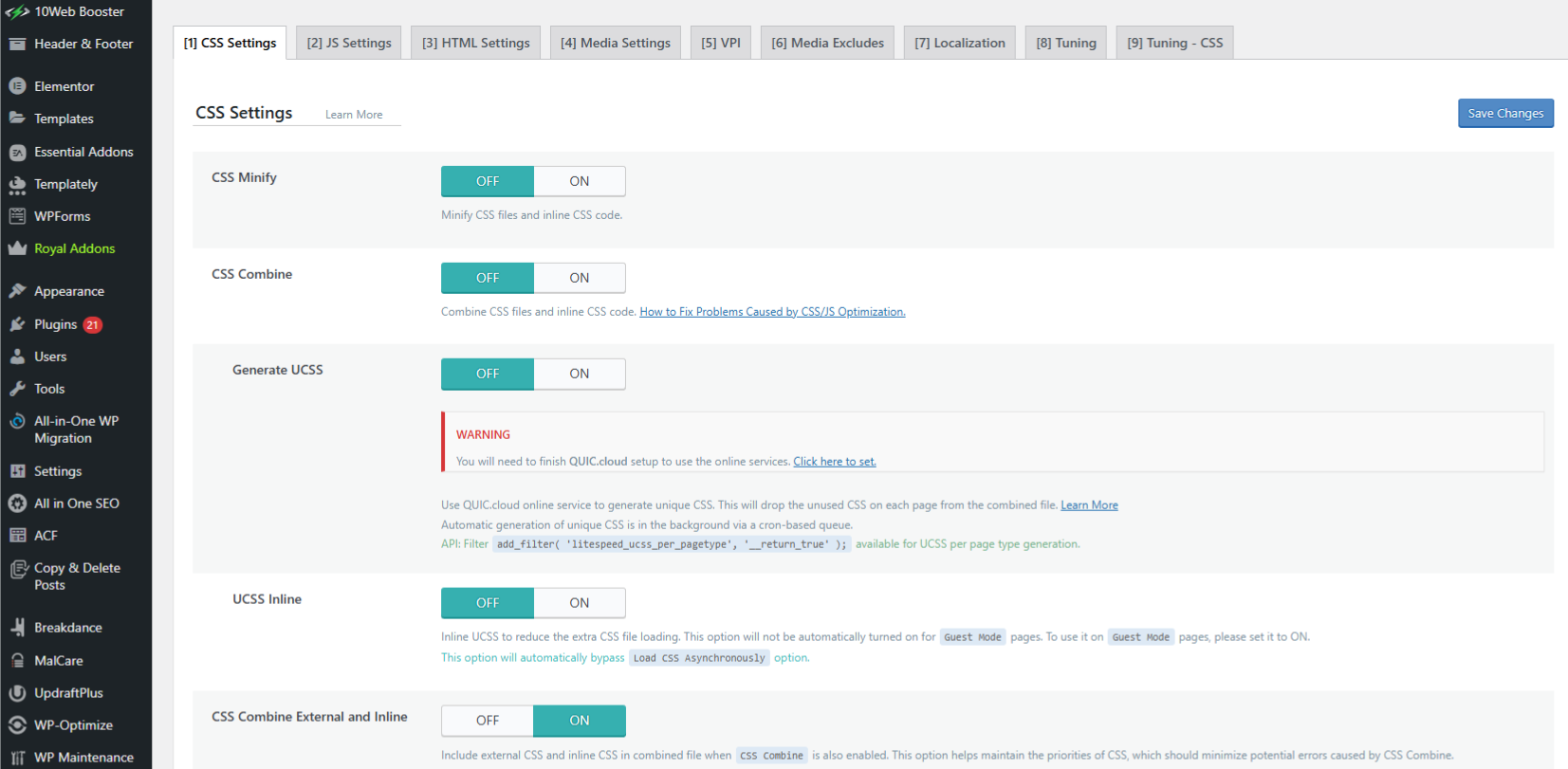The image size is (1568, 769).
Task: Click the Appearance menu label
Action: [69, 291]
